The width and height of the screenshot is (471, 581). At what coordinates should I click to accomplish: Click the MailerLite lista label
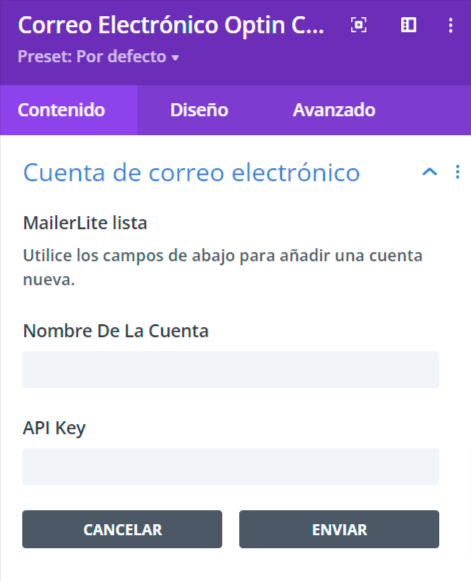[85, 223]
